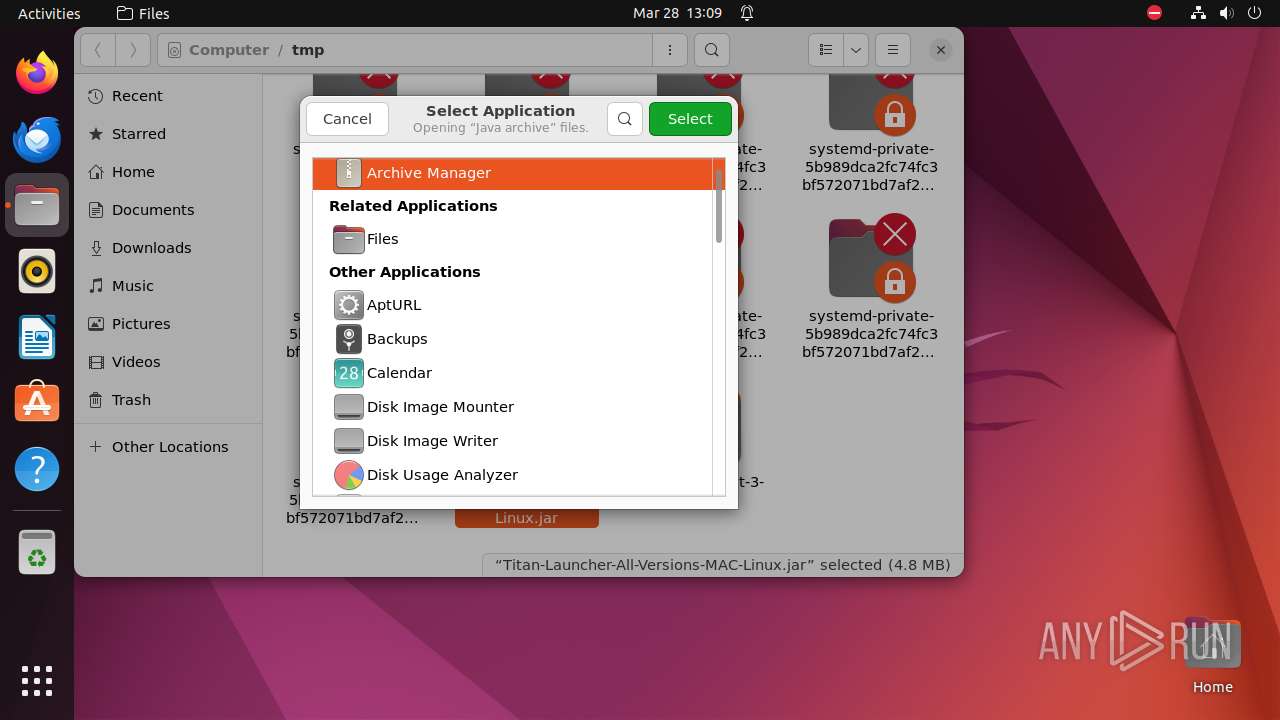
Task: Select Disk Image Mounter entry
Action: tap(513, 407)
